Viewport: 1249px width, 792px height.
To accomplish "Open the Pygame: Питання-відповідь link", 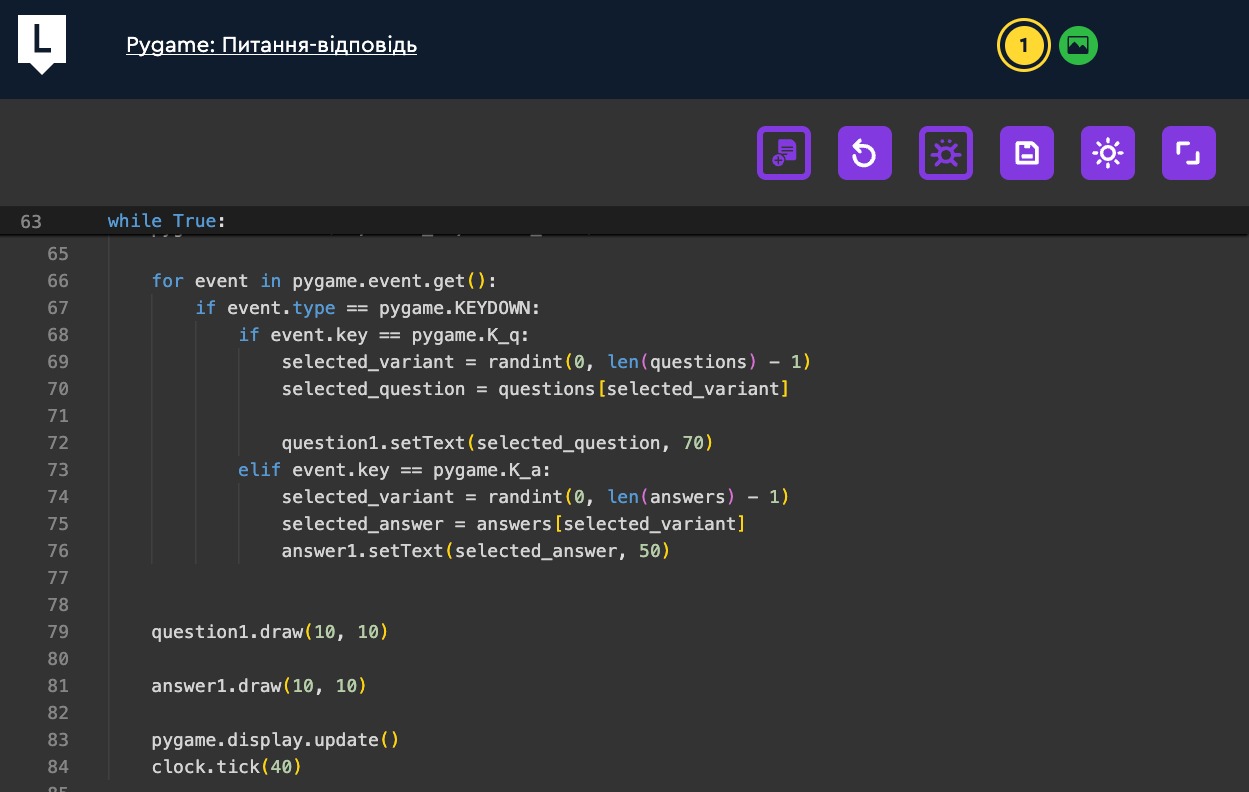I will click(271, 45).
